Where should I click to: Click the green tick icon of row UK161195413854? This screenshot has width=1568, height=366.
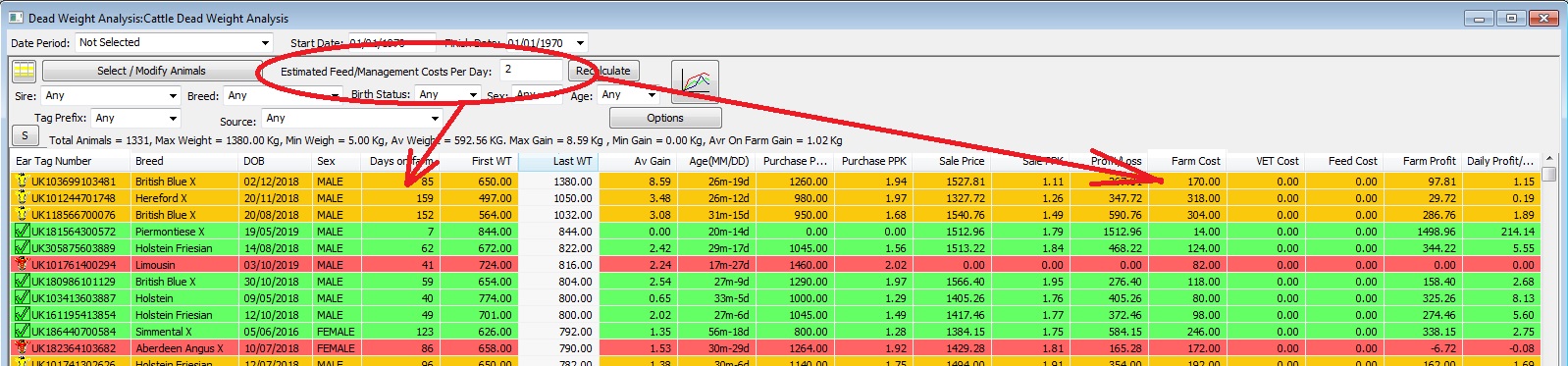[22, 315]
